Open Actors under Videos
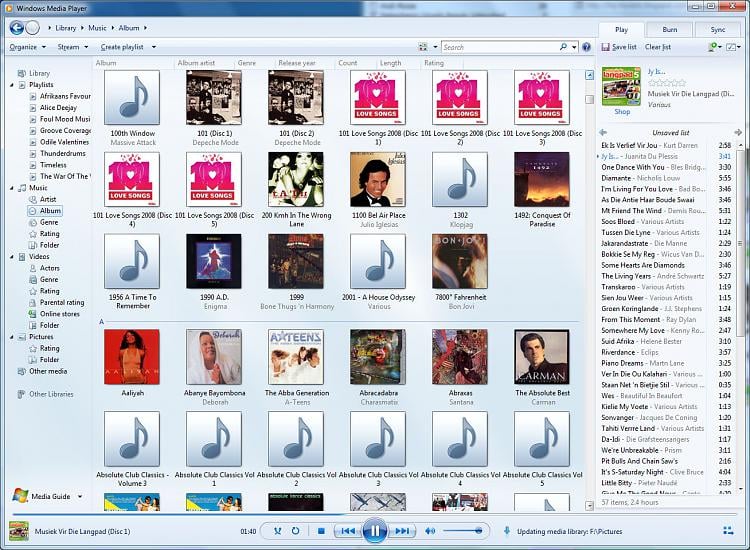The image size is (750, 550). (50, 268)
